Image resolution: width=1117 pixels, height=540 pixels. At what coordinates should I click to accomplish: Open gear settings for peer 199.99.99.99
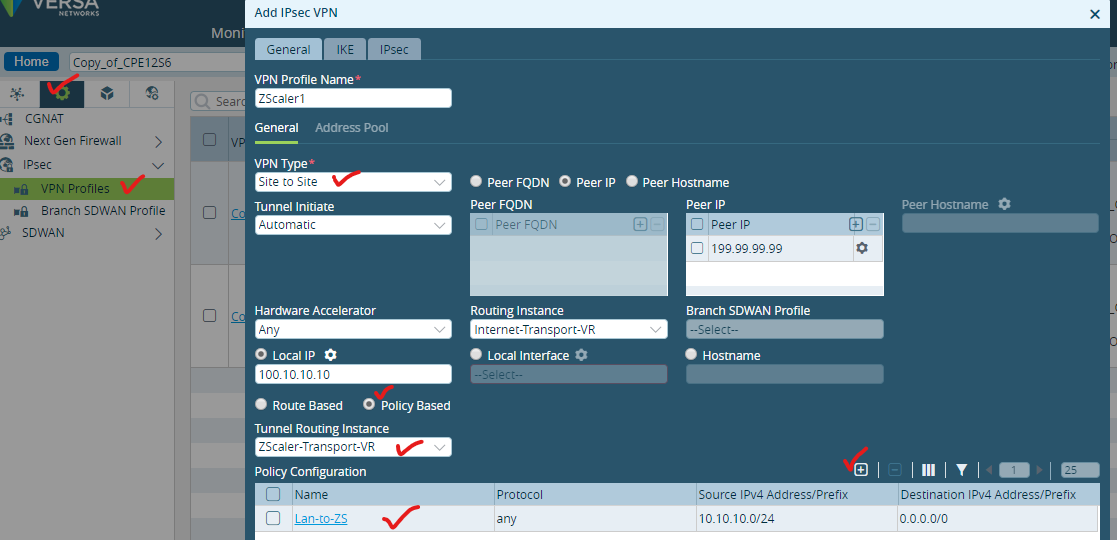coord(861,248)
